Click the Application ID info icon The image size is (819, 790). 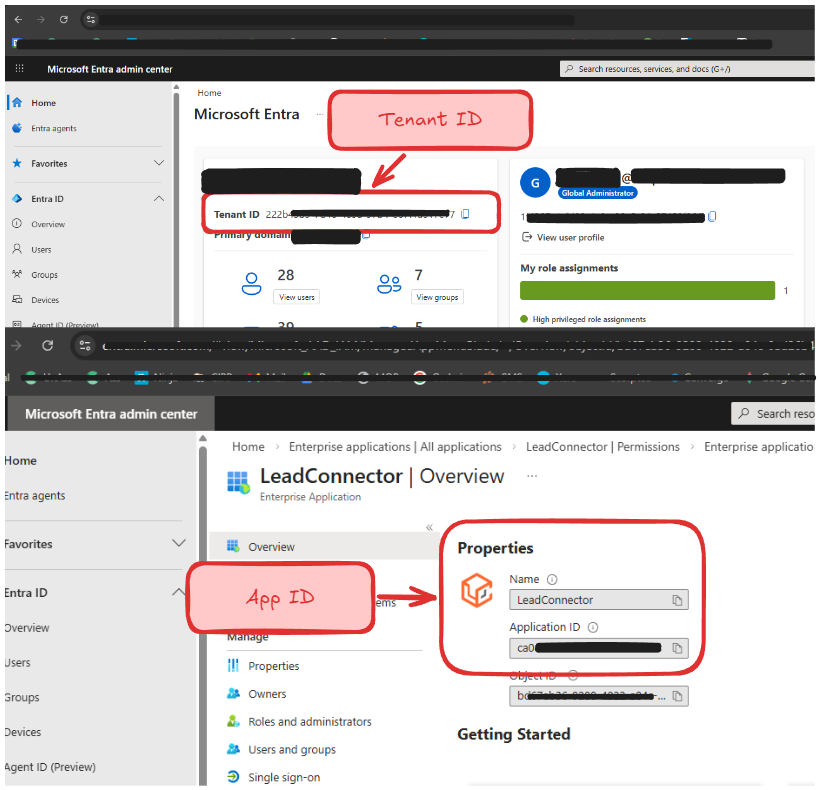[x=592, y=628]
